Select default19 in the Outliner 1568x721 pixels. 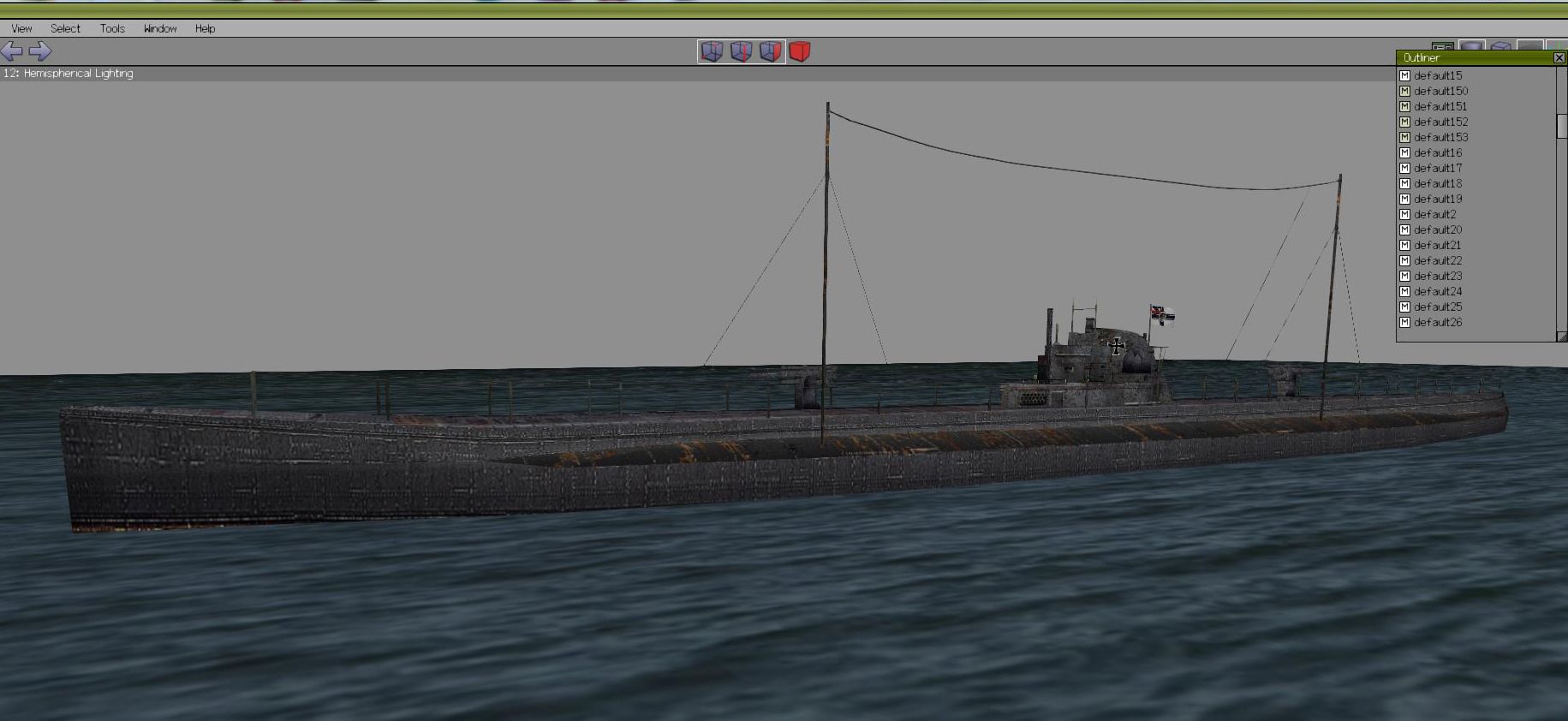(1438, 199)
